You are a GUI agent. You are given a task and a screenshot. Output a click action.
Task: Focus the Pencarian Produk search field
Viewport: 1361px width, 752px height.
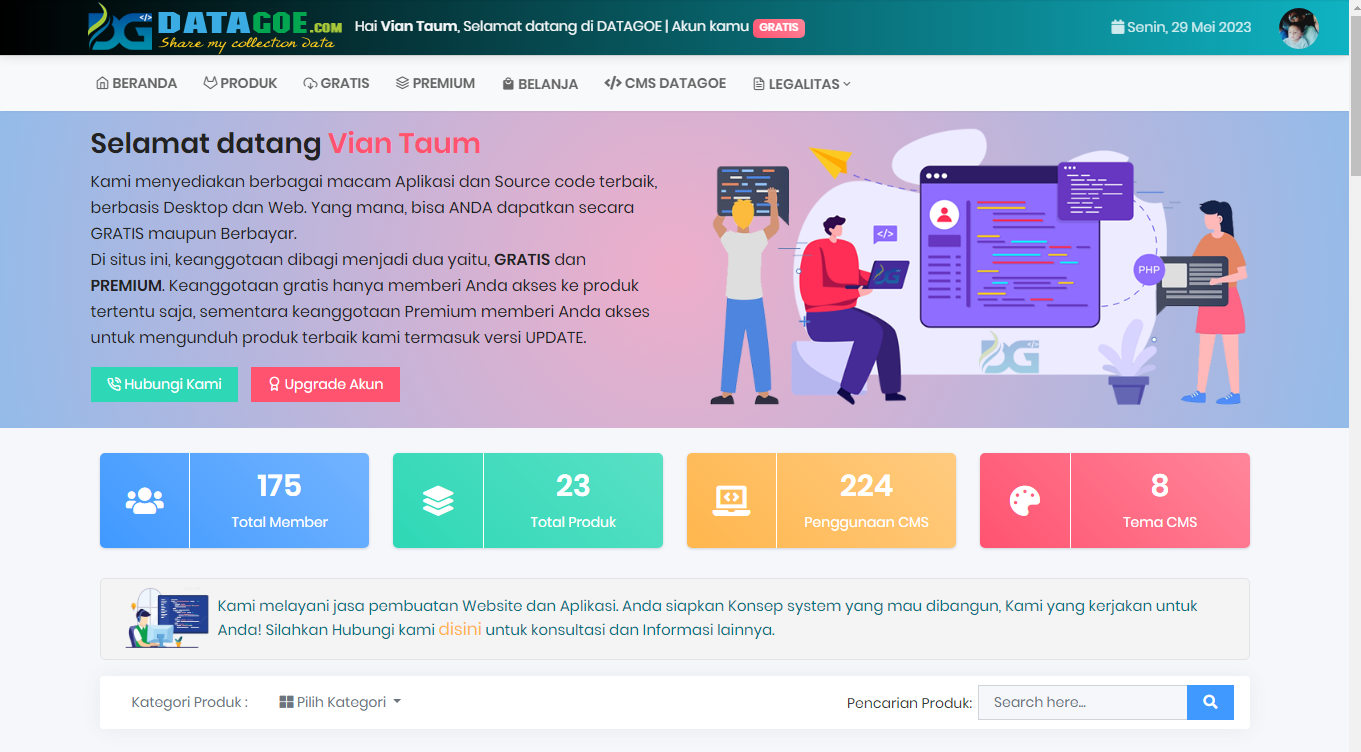(1082, 702)
